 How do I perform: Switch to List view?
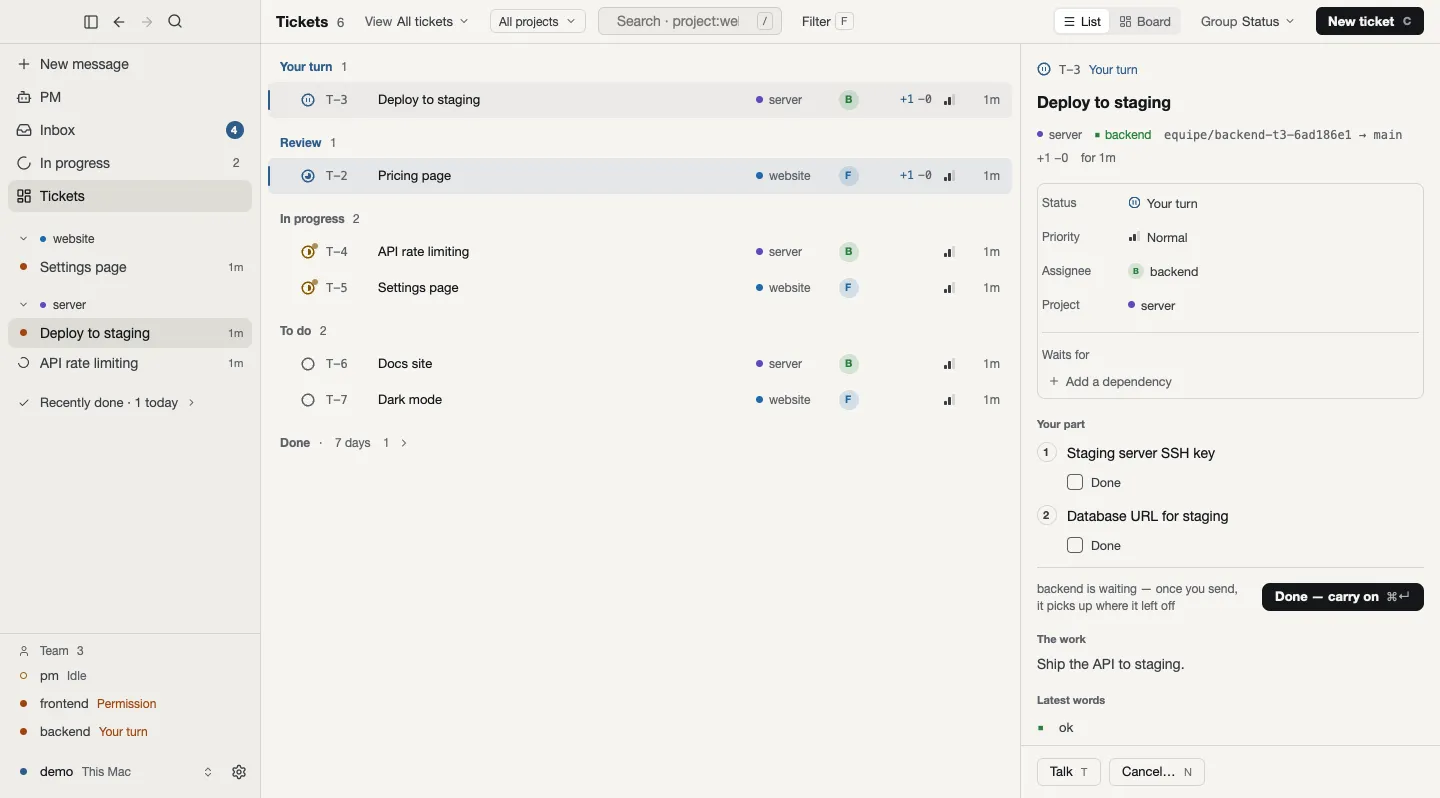(x=1083, y=21)
